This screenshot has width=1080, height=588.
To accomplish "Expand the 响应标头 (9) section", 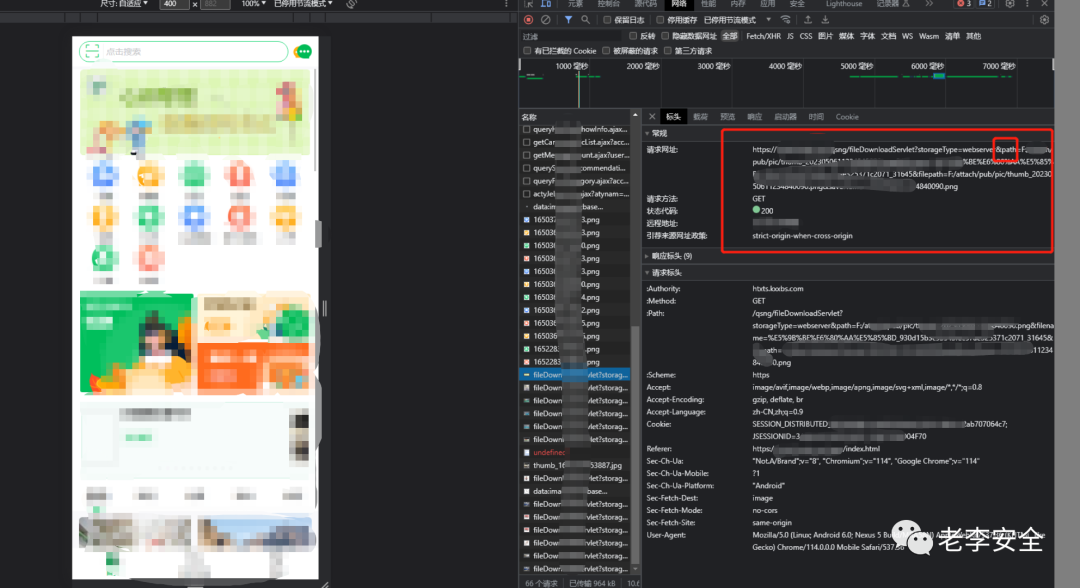I will 672,256.
